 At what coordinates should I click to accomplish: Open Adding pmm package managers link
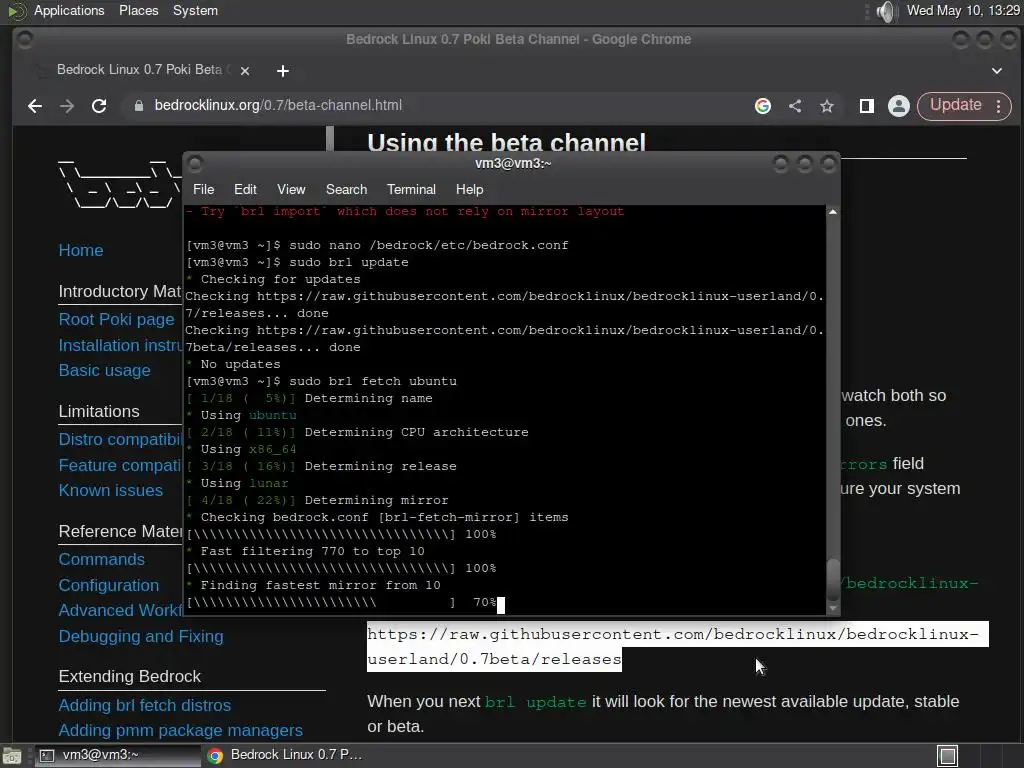coord(181,730)
